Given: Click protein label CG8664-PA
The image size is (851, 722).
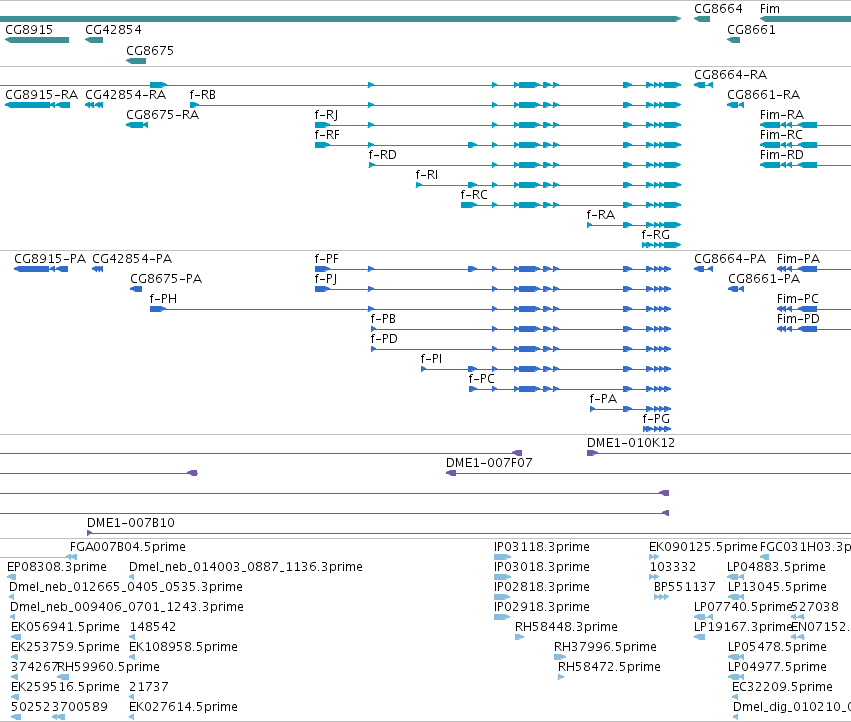Looking at the screenshot, I should tap(730, 258).
